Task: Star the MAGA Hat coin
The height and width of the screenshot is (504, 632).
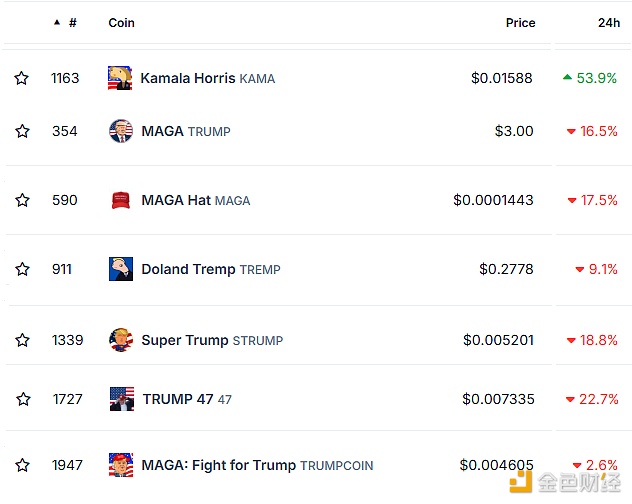Action: [22, 200]
